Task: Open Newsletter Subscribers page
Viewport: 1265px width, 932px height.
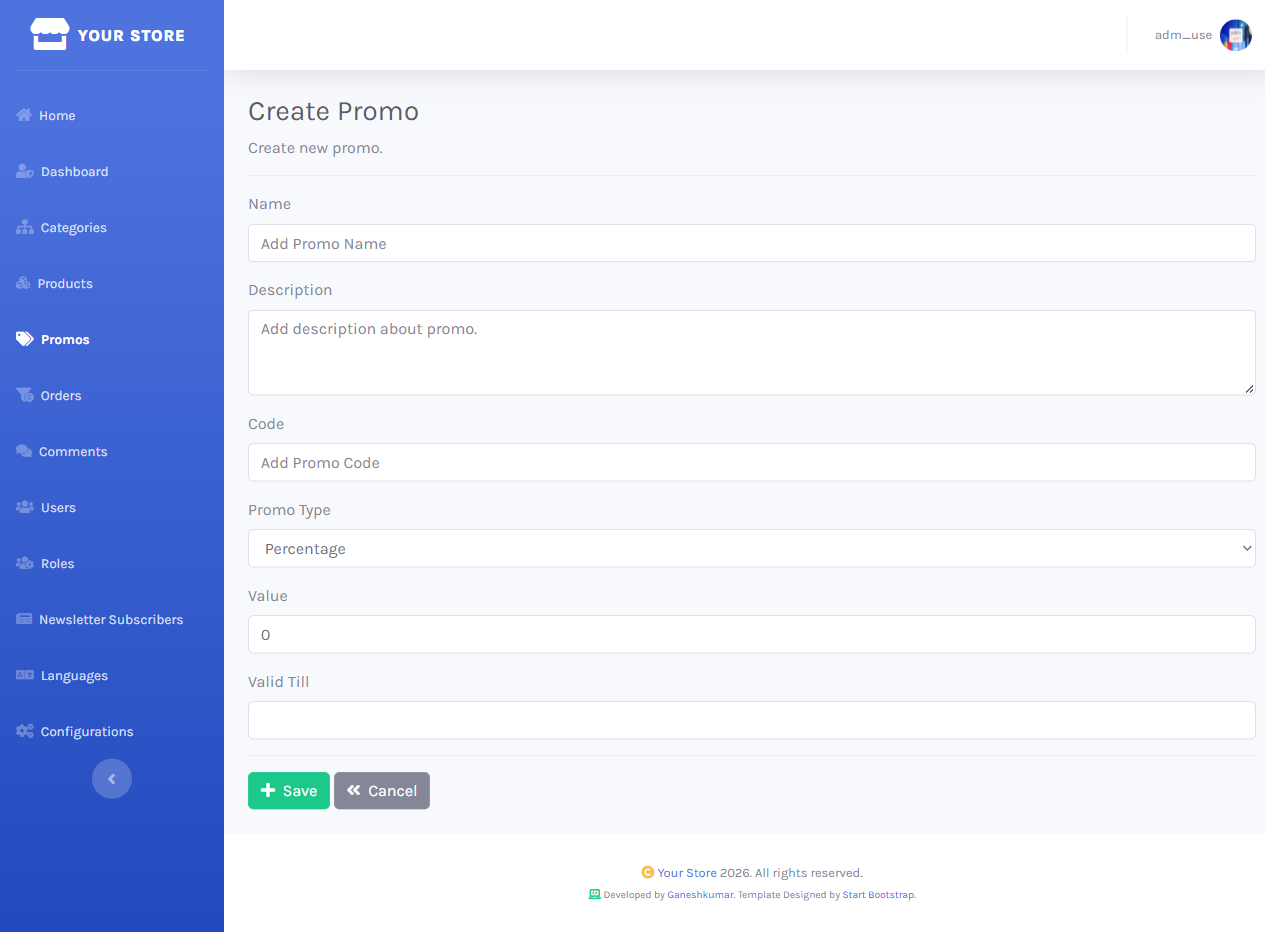Action: coord(111,620)
